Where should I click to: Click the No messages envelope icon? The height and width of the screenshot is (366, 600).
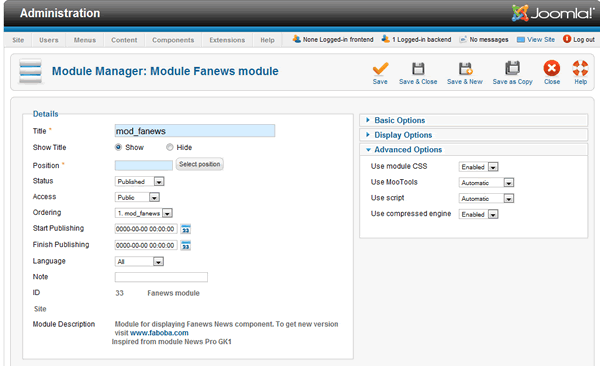(463, 39)
